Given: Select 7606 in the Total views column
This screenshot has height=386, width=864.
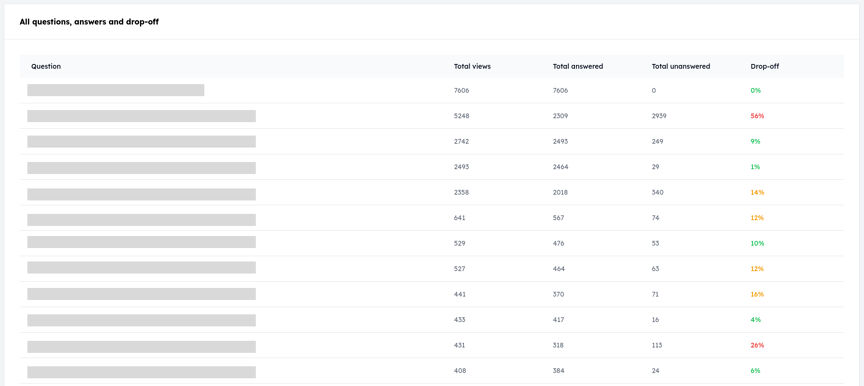Looking at the screenshot, I should point(461,90).
